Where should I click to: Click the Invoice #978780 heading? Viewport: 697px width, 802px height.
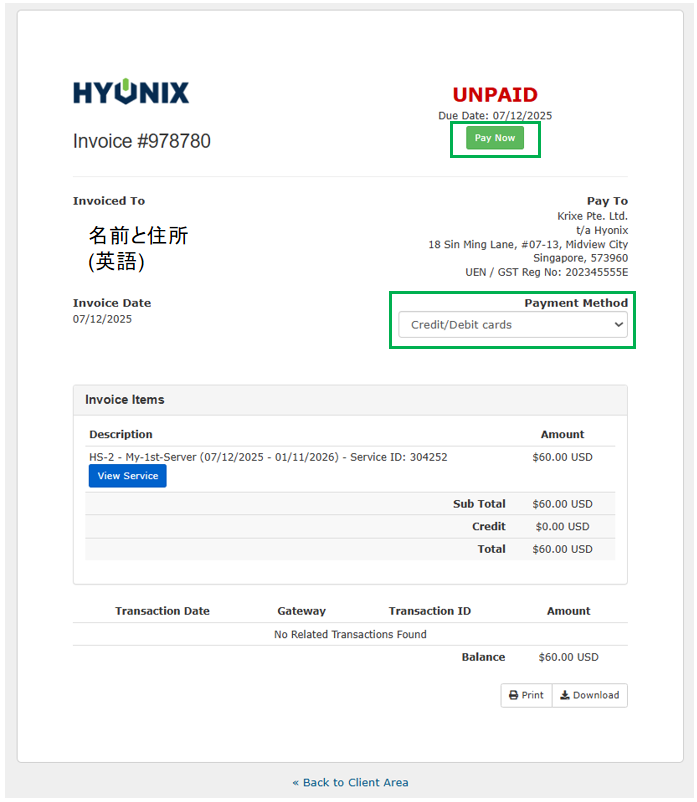[x=142, y=141]
